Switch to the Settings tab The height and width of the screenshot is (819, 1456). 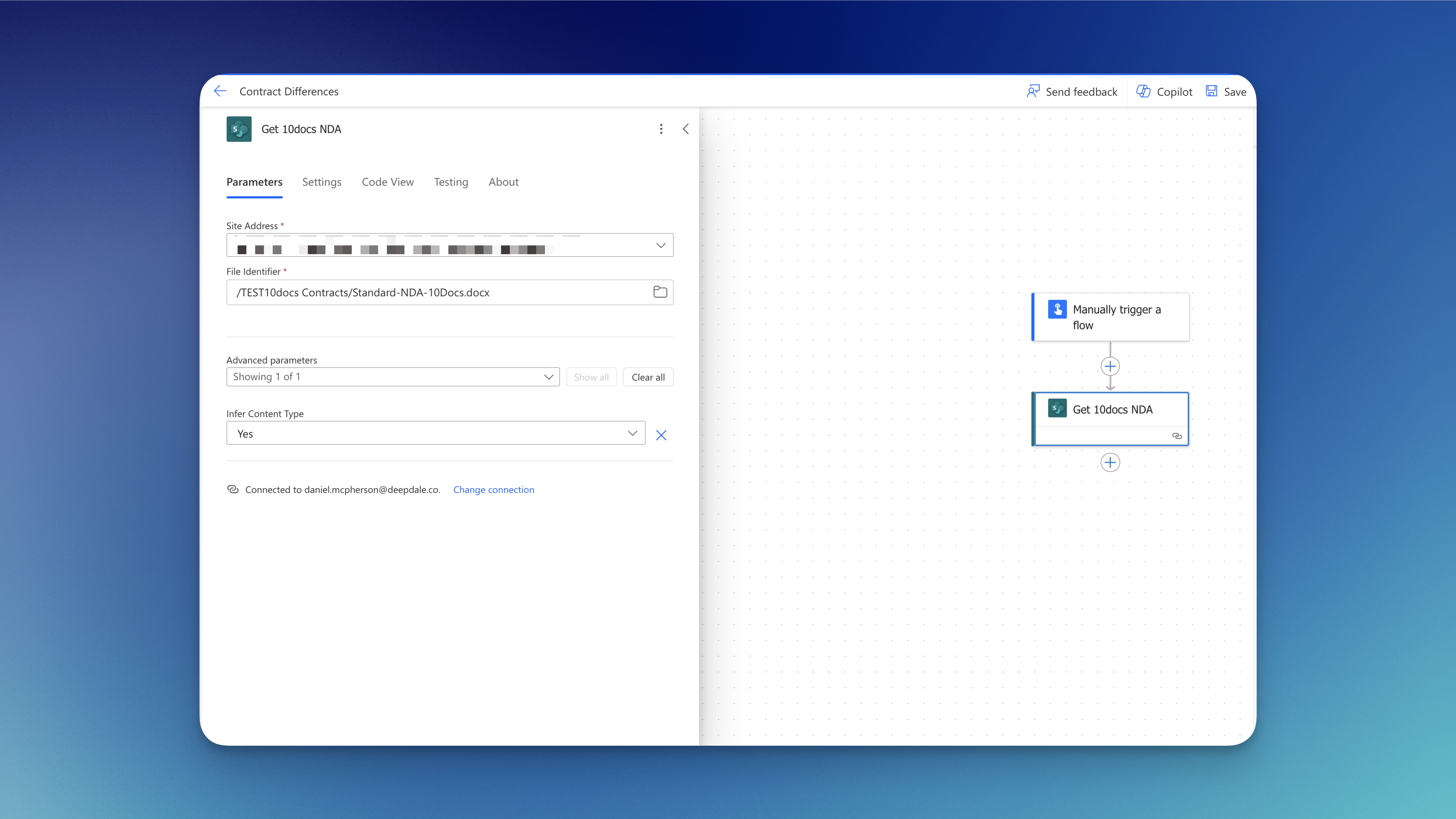click(321, 182)
